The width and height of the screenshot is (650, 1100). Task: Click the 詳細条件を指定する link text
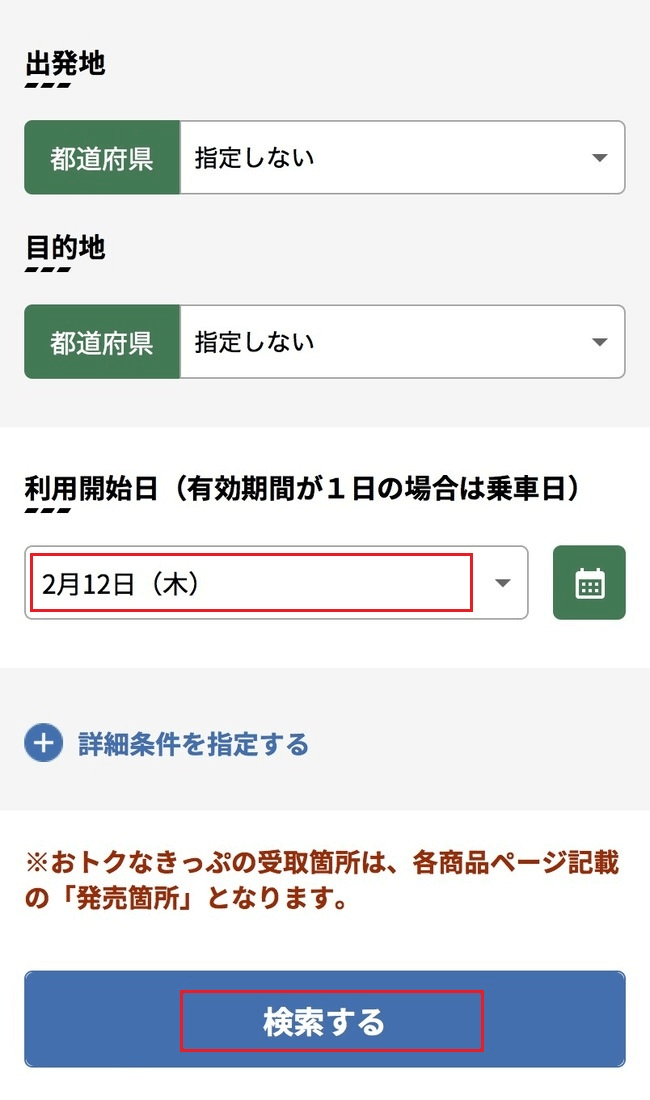(x=193, y=744)
